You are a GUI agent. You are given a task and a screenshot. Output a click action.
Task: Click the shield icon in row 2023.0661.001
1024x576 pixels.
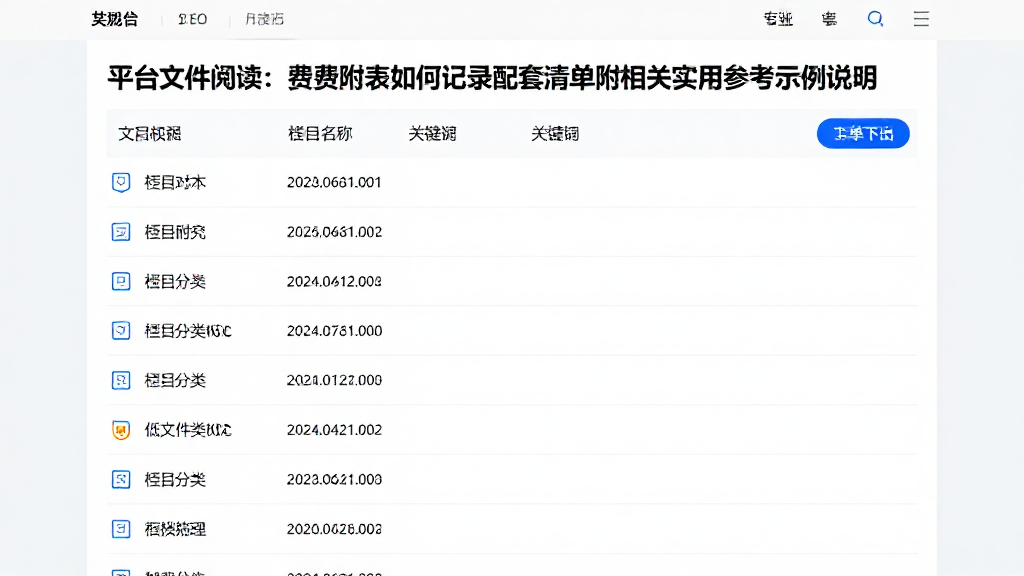click(121, 182)
